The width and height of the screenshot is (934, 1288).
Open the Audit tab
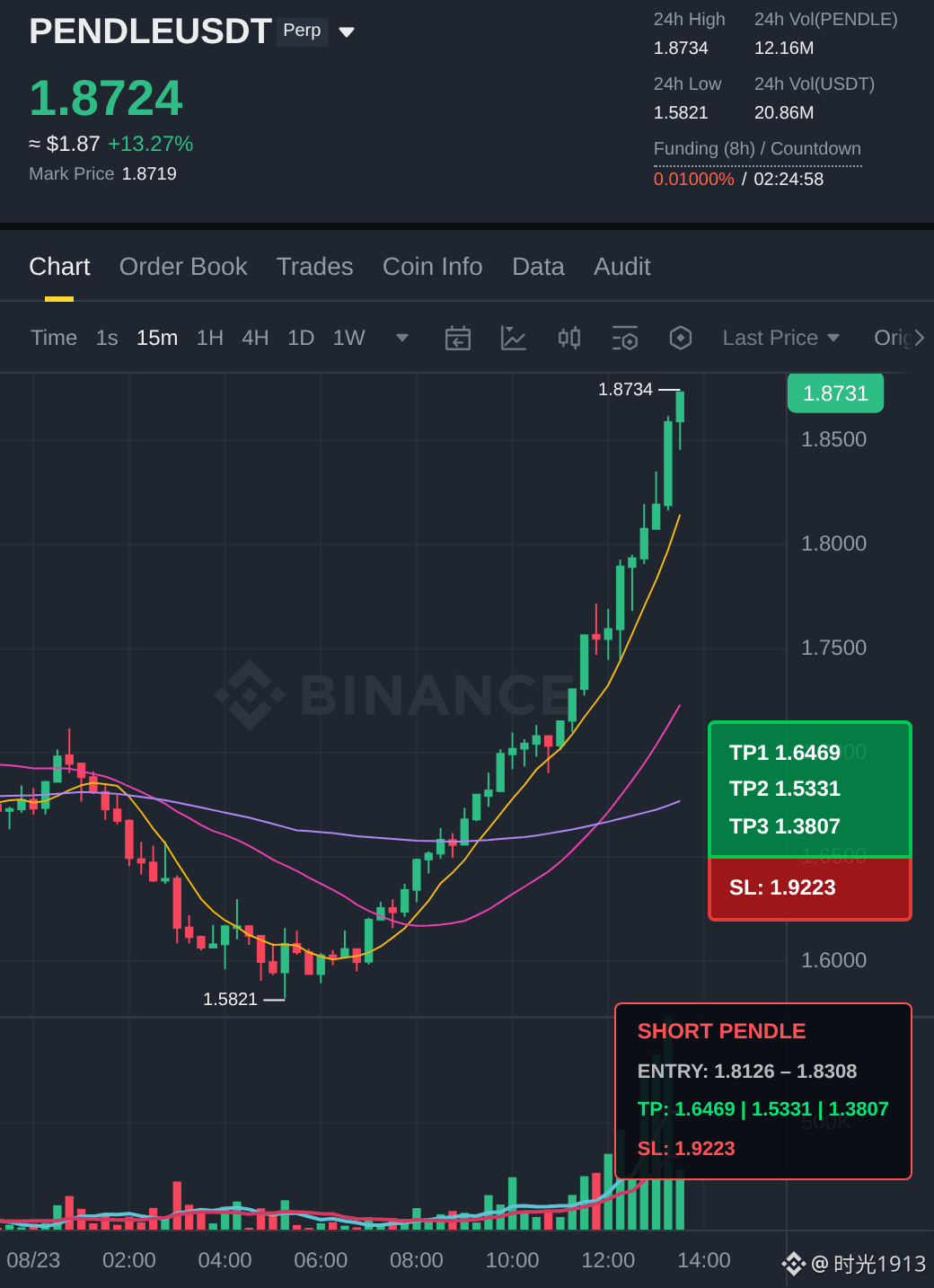[x=621, y=267]
